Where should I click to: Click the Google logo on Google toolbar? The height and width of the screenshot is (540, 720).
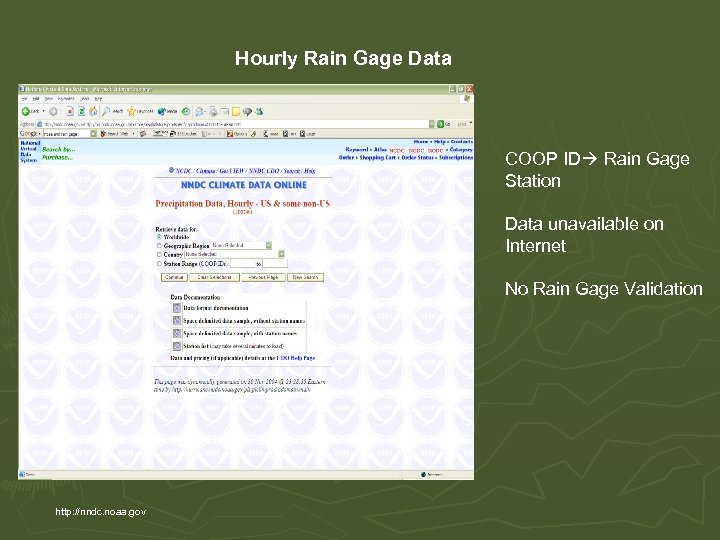click(28, 134)
